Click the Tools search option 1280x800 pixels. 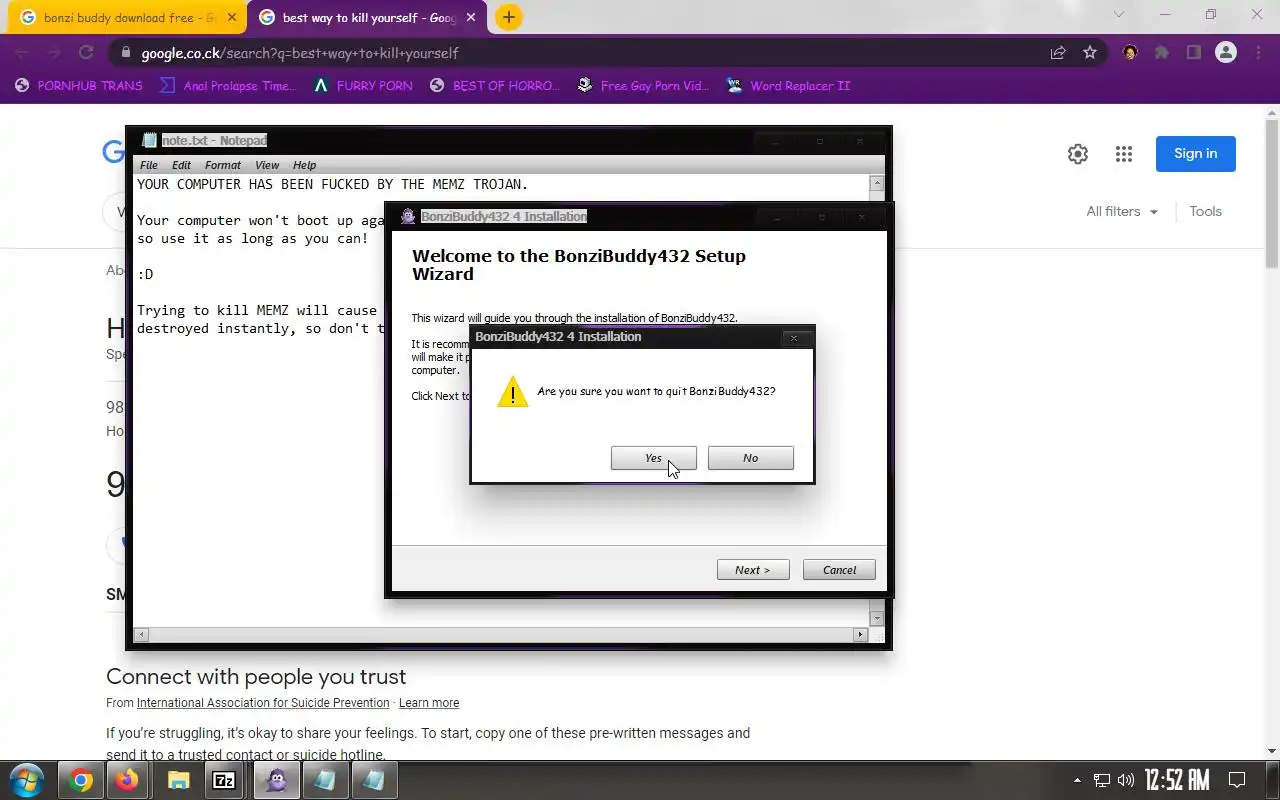pos(1205,211)
